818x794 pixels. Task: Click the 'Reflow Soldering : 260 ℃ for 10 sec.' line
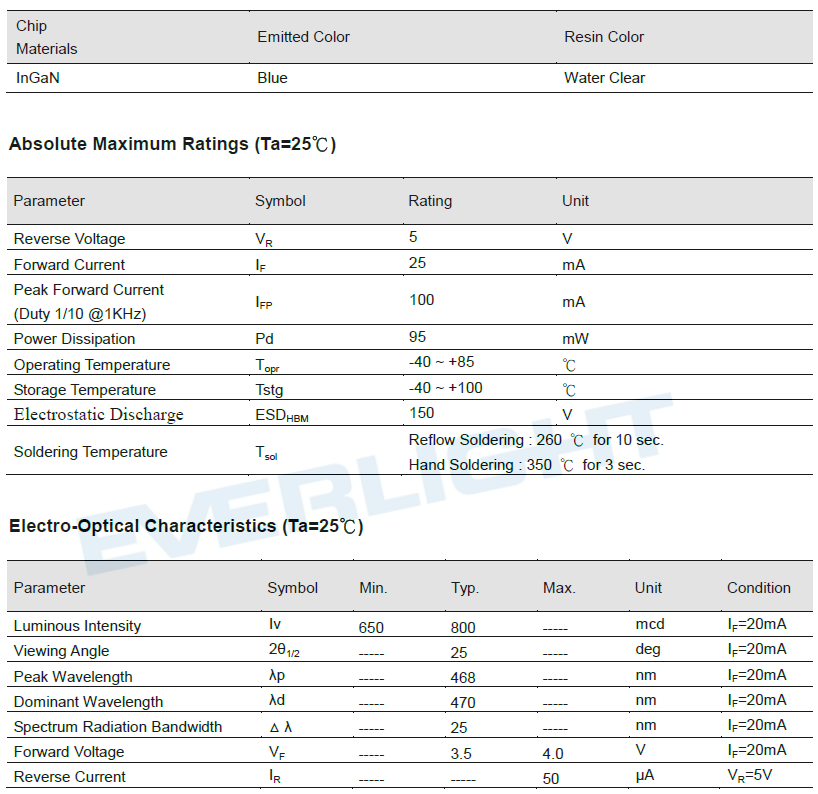coord(536,440)
